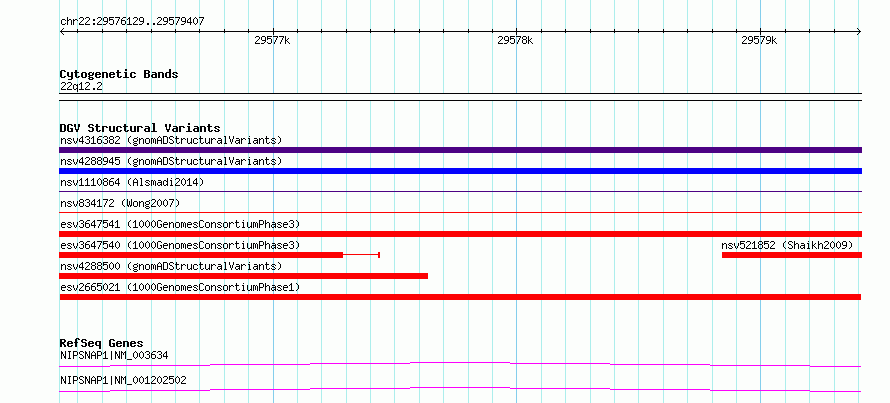Open the nsv521852 (Shaikh2009) label
890x403 pixels.
(x=787, y=245)
